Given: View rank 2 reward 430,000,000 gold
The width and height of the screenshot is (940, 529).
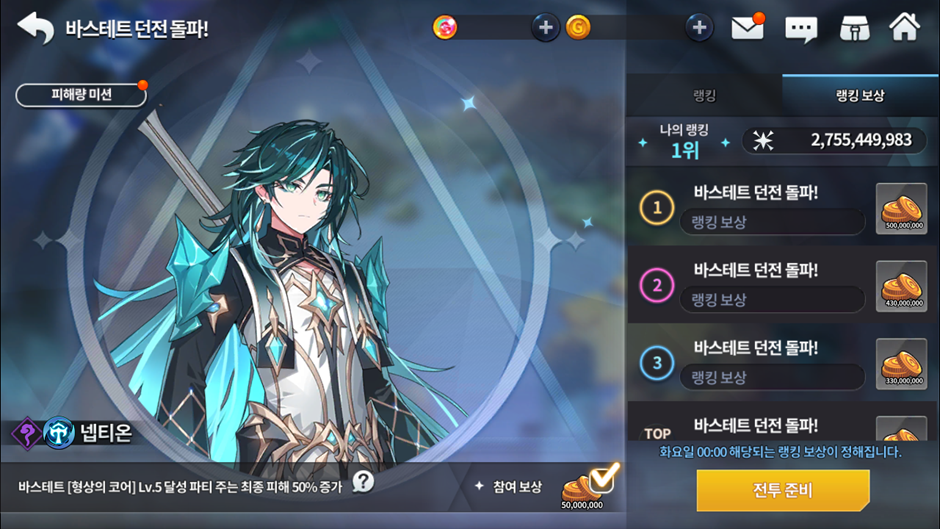Looking at the screenshot, I should point(902,285).
